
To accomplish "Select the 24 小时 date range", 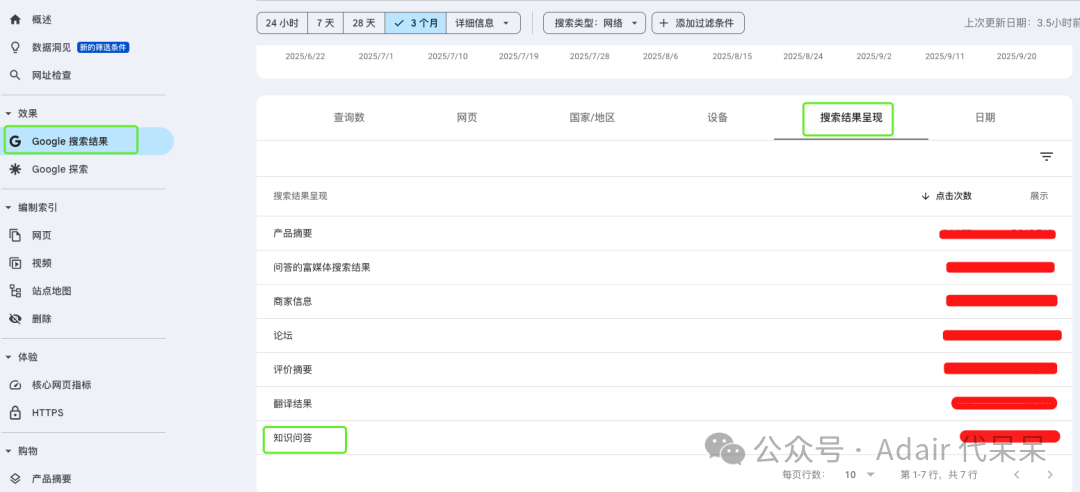I will click(x=282, y=23).
